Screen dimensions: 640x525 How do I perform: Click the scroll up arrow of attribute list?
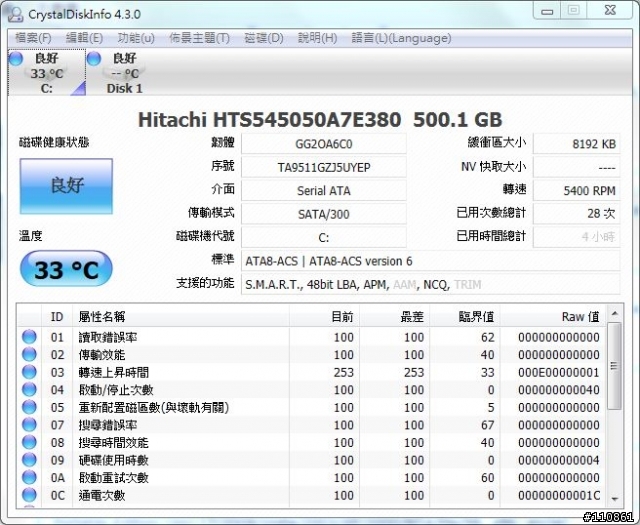coord(614,314)
